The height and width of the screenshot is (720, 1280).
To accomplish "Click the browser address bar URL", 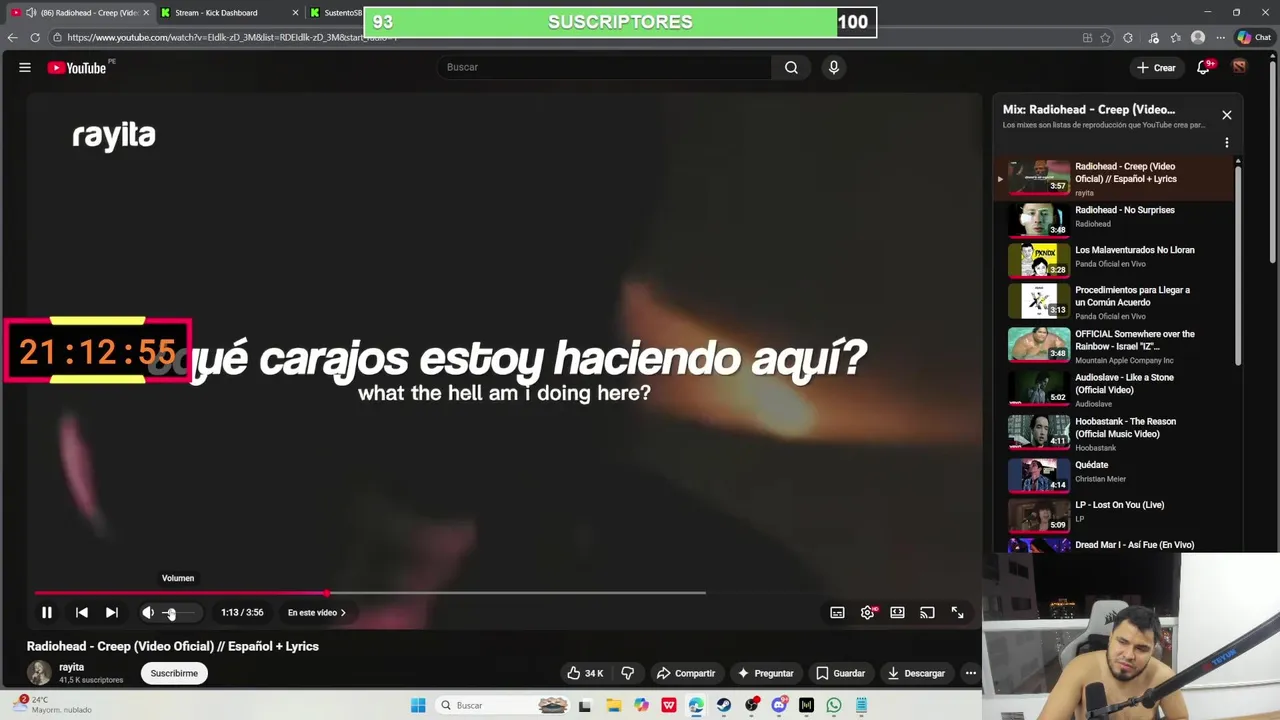I will (232, 38).
